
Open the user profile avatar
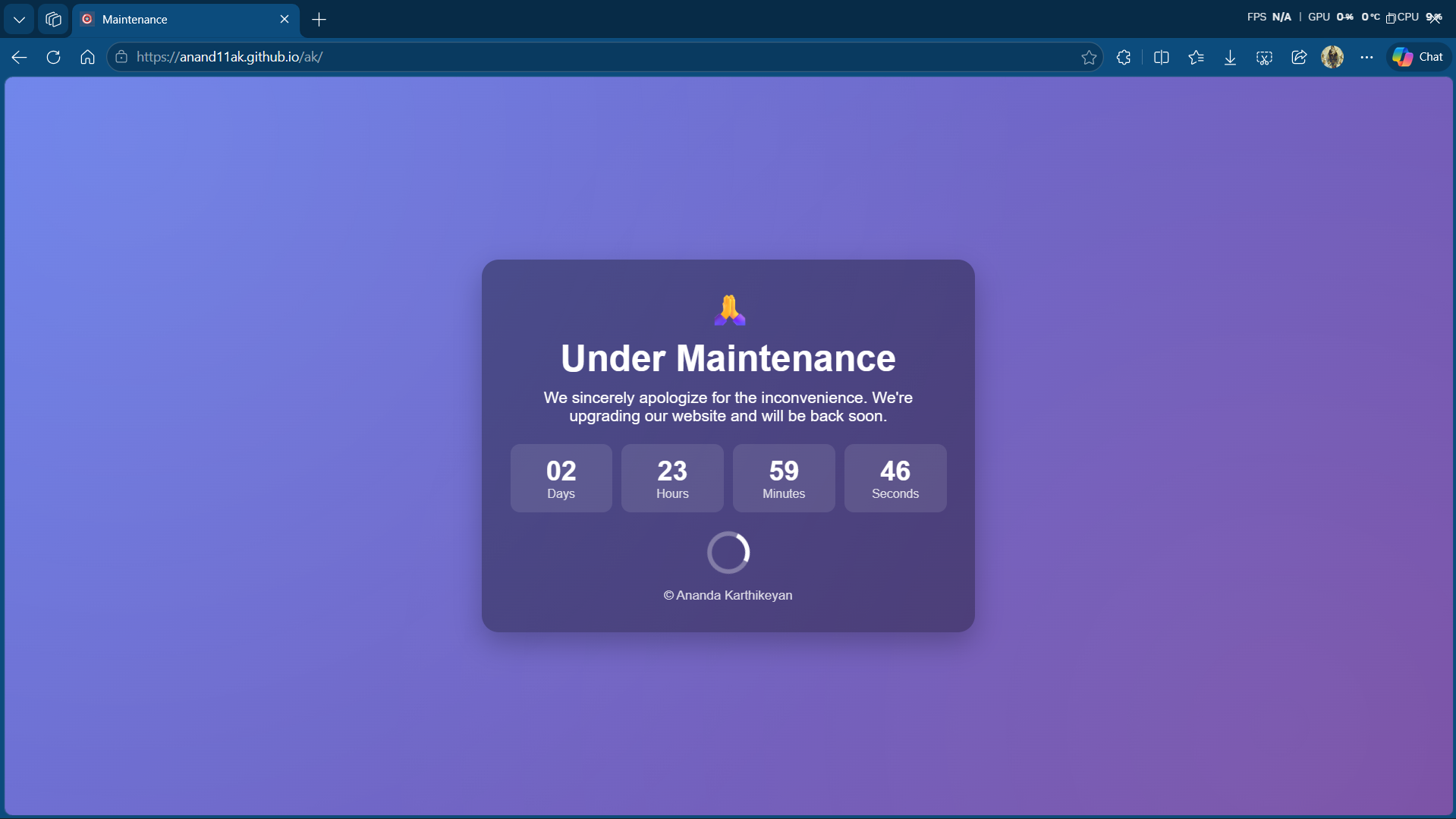point(1332,57)
